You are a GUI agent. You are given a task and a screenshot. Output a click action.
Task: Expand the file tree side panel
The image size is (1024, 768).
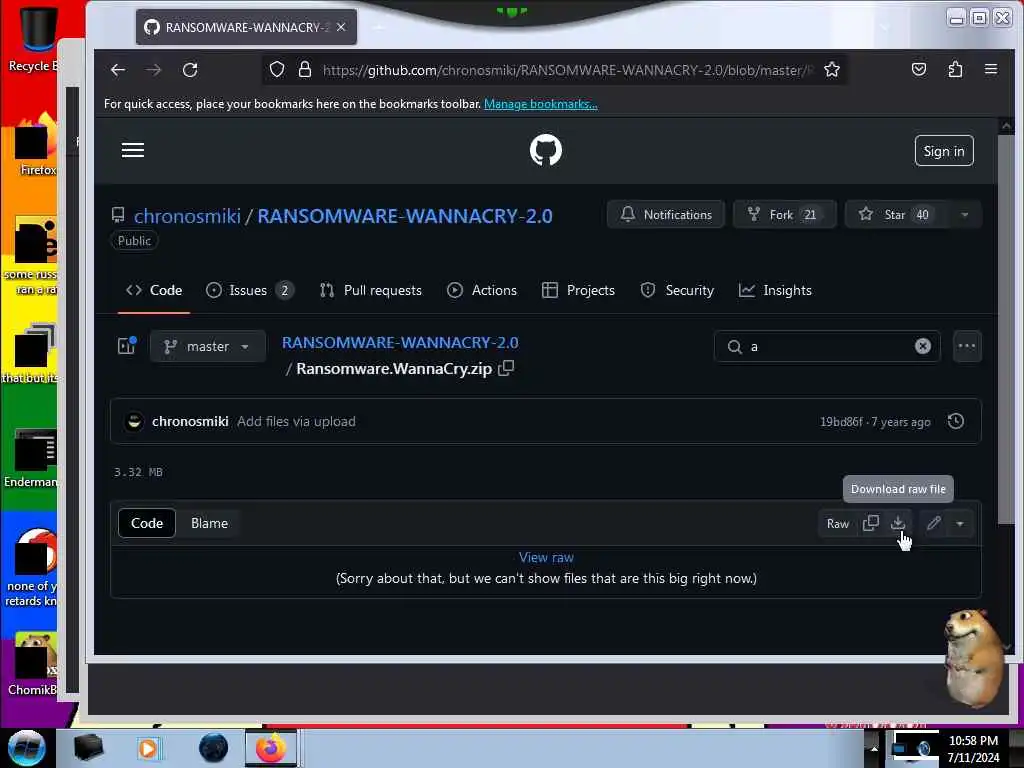[x=127, y=345]
